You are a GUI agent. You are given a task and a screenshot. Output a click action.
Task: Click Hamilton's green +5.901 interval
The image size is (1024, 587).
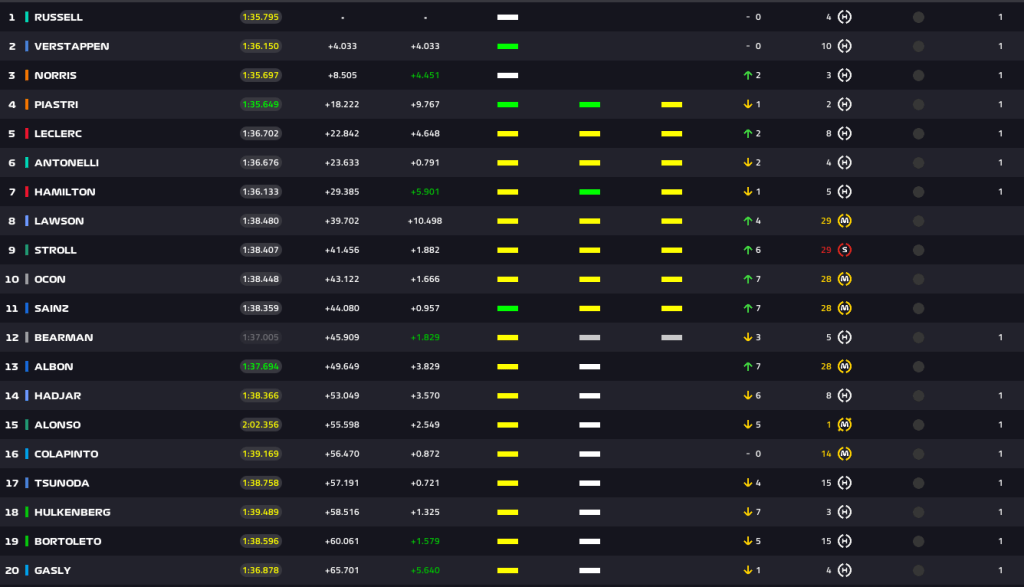click(x=425, y=192)
